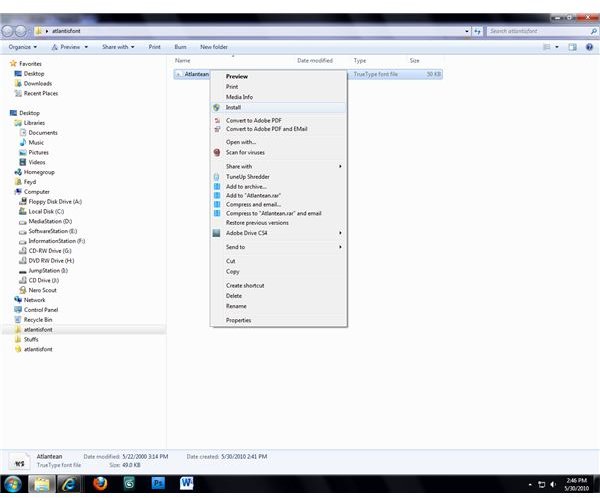Open the change view dropdown arrow
600x498 pixels.
[557, 47]
